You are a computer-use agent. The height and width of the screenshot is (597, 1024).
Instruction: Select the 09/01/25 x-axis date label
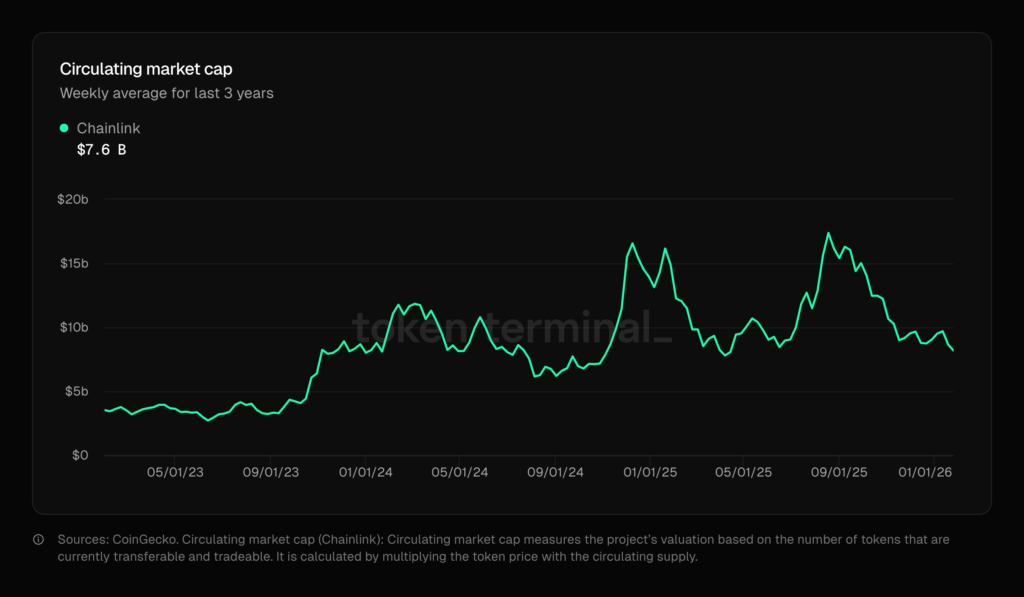[x=839, y=473]
